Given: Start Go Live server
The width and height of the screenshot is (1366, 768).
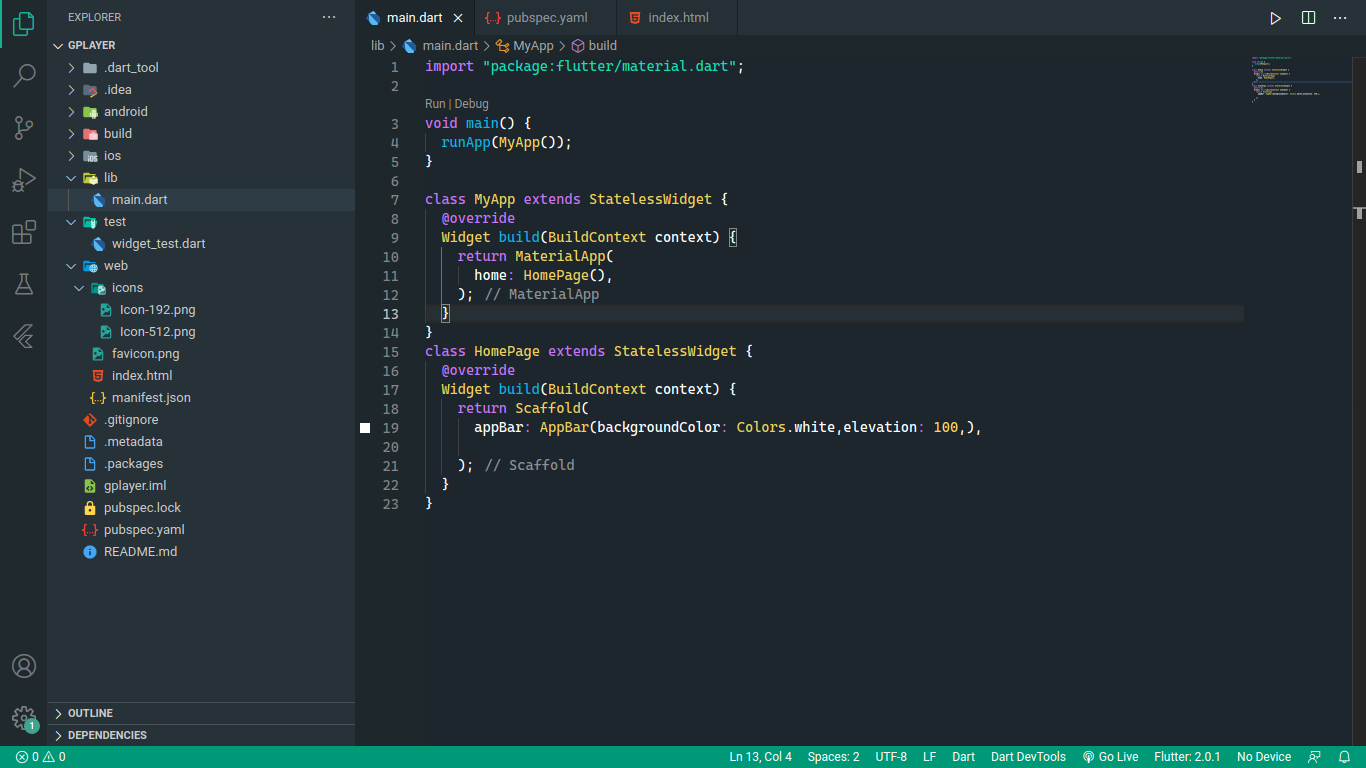Looking at the screenshot, I should pyautogui.click(x=1110, y=757).
